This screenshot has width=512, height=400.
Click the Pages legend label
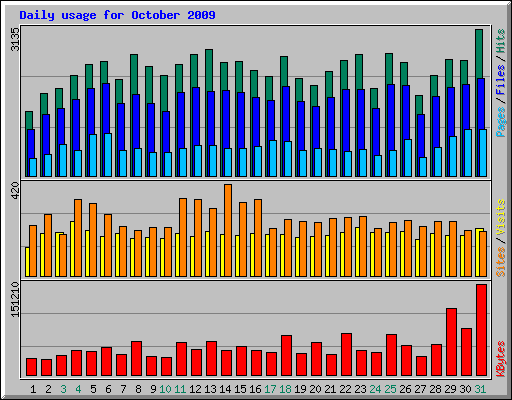[501, 122]
